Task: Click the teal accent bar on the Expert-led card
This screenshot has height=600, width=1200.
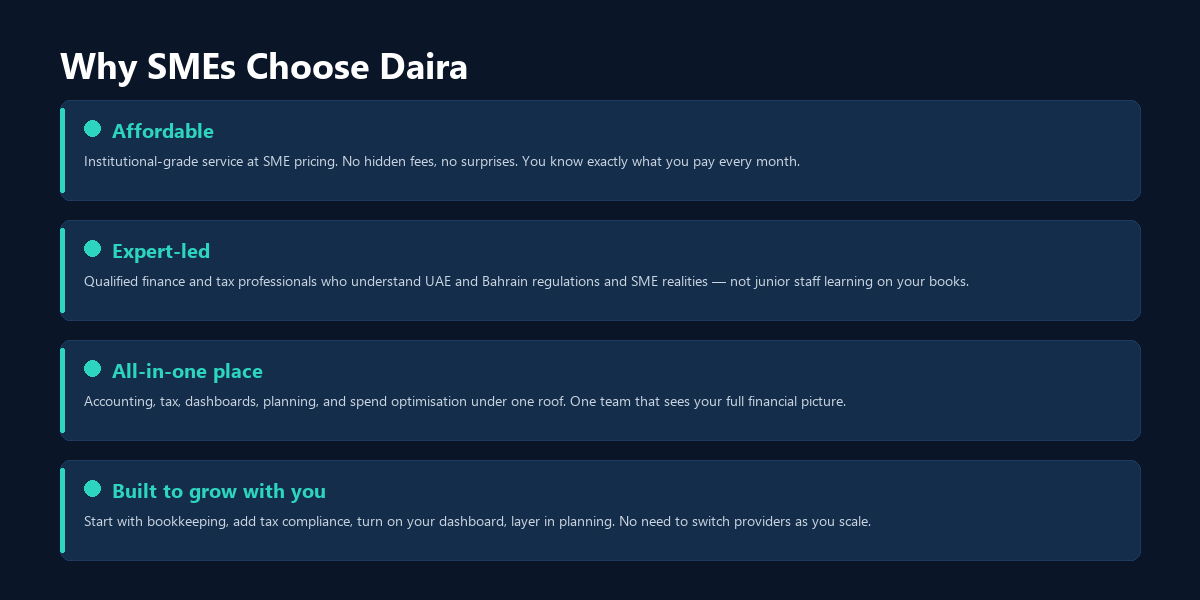Action: 63,270
